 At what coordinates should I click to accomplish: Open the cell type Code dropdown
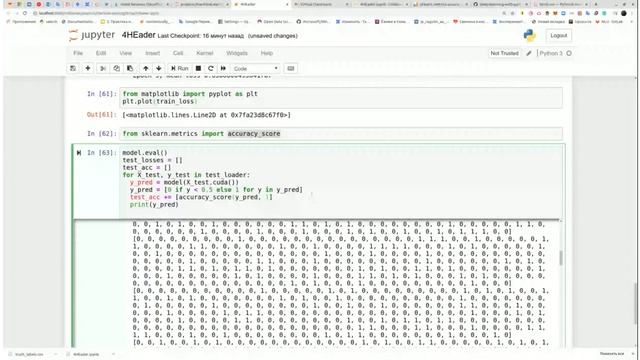[x=256, y=69]
